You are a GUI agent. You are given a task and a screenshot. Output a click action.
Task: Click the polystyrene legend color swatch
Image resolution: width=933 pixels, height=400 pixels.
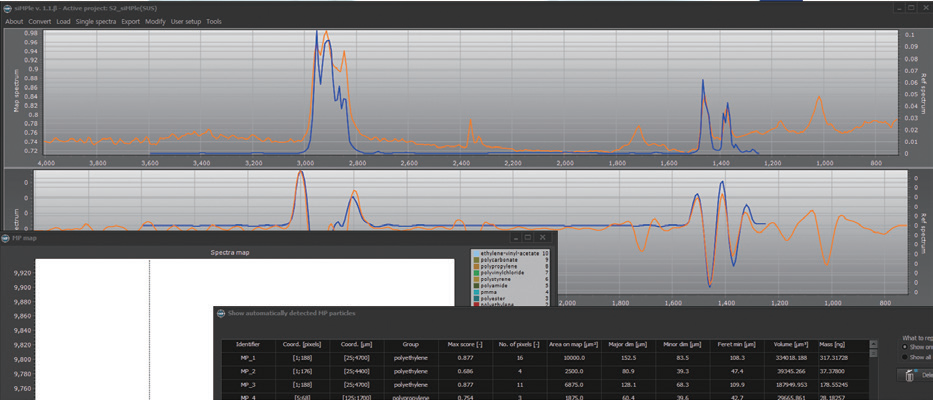475,279
